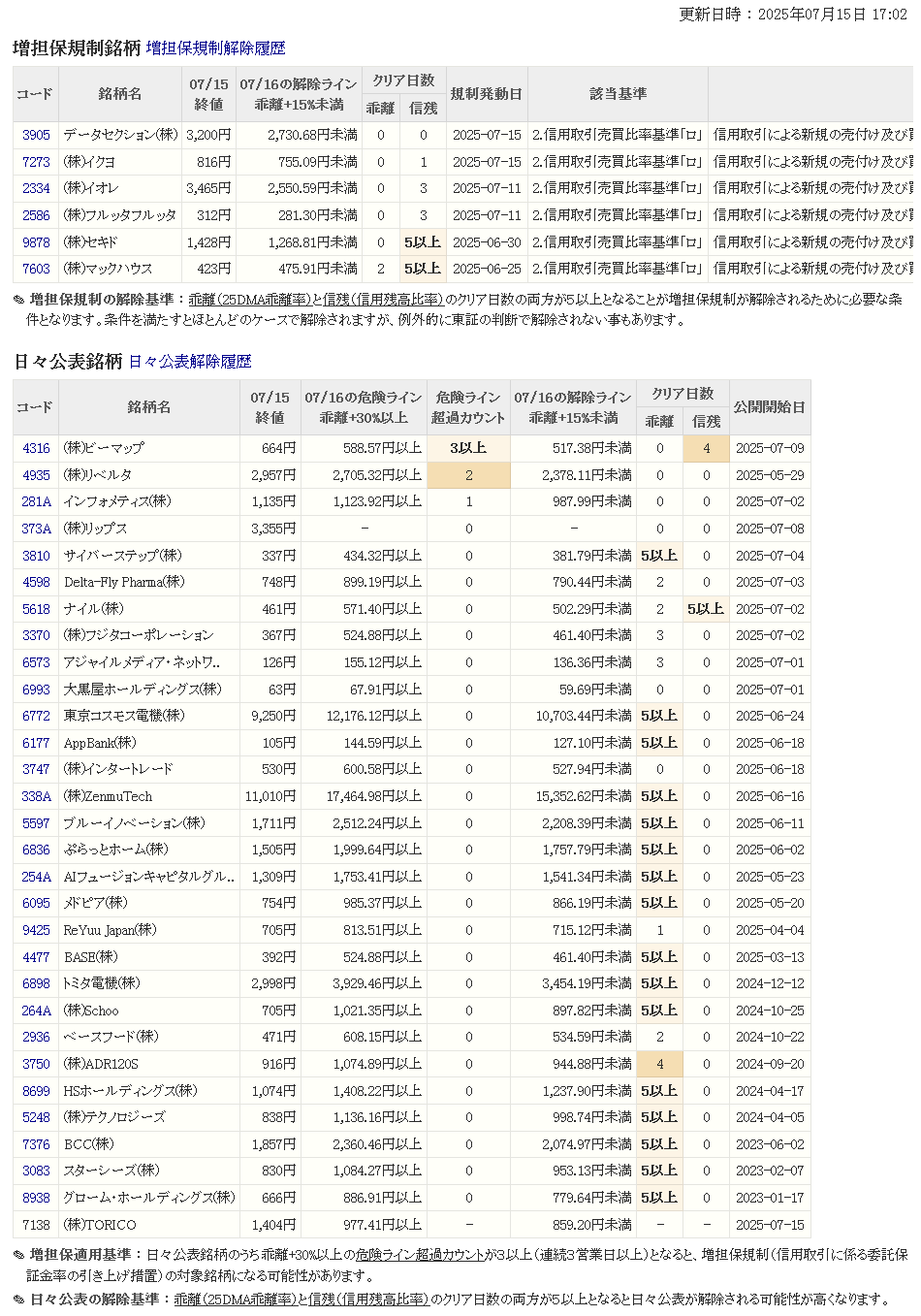Open stock code 373A link

click(x=36, y=529)
